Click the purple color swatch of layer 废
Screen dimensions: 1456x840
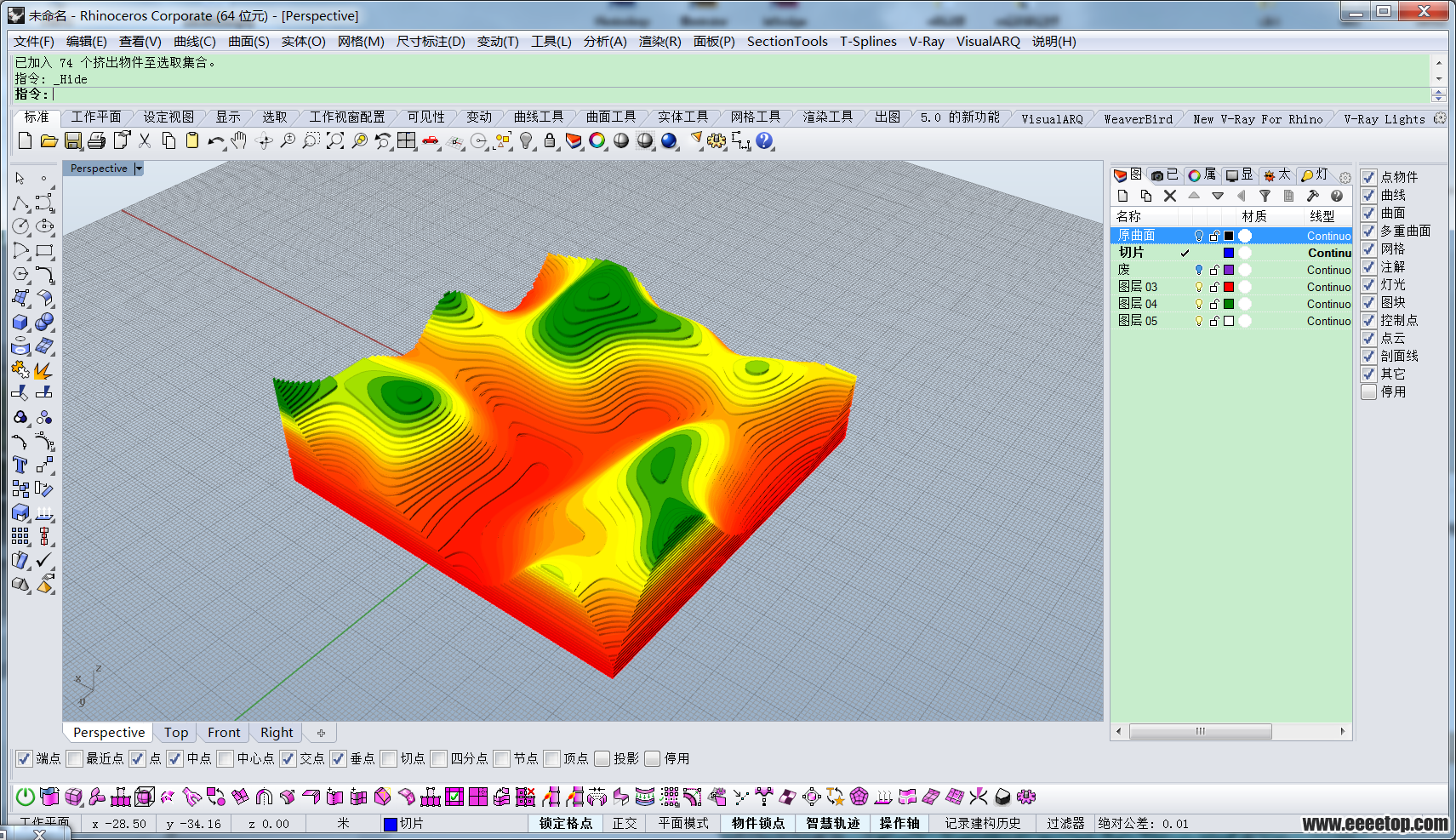(1229, 270)
